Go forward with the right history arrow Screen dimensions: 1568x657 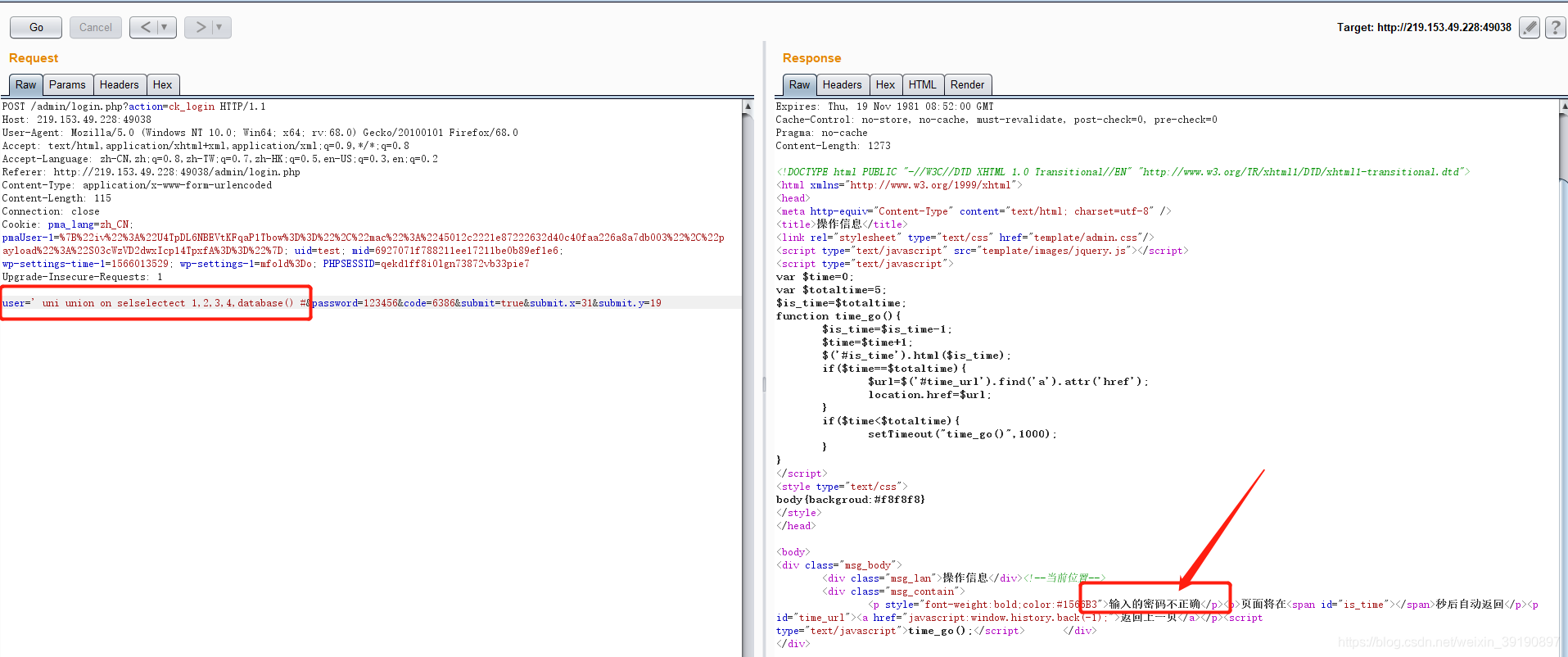[201, 27]
